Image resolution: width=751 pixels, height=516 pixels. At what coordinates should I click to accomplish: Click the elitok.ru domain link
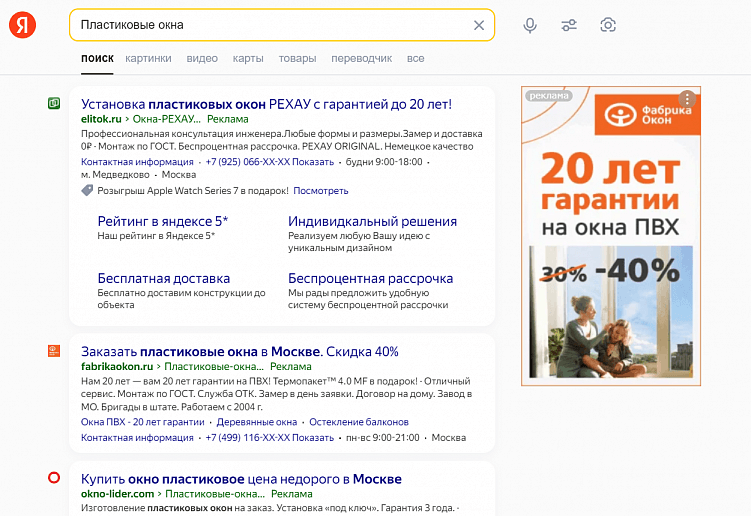point(101,119)
